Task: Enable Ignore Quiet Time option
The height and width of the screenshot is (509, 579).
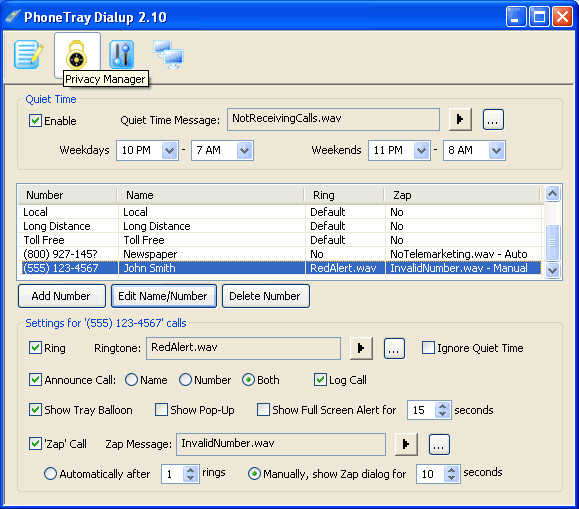Action: pyautogui.click(x=428, y=348)
